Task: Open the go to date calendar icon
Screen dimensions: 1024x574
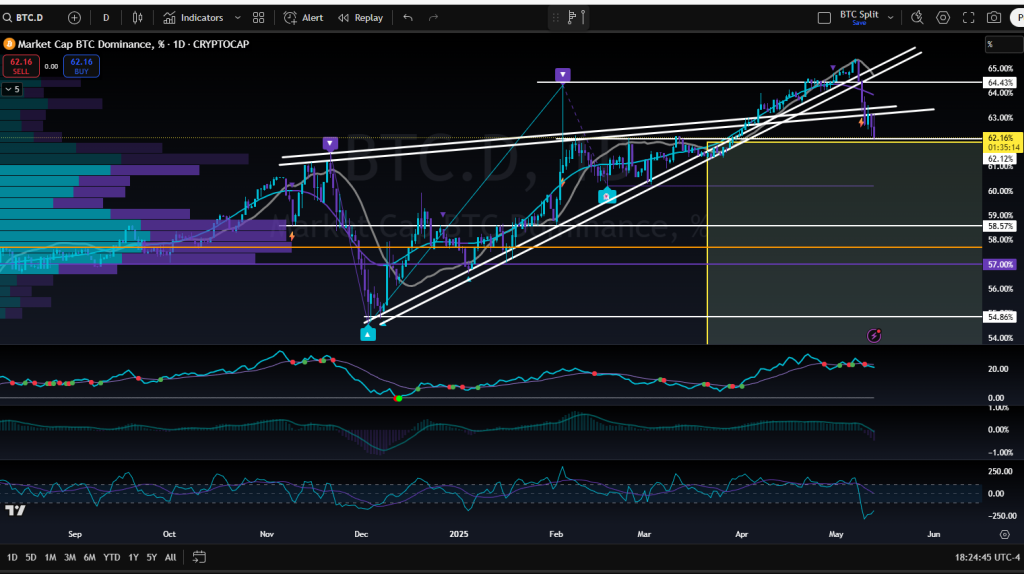Action: (199, 557)
